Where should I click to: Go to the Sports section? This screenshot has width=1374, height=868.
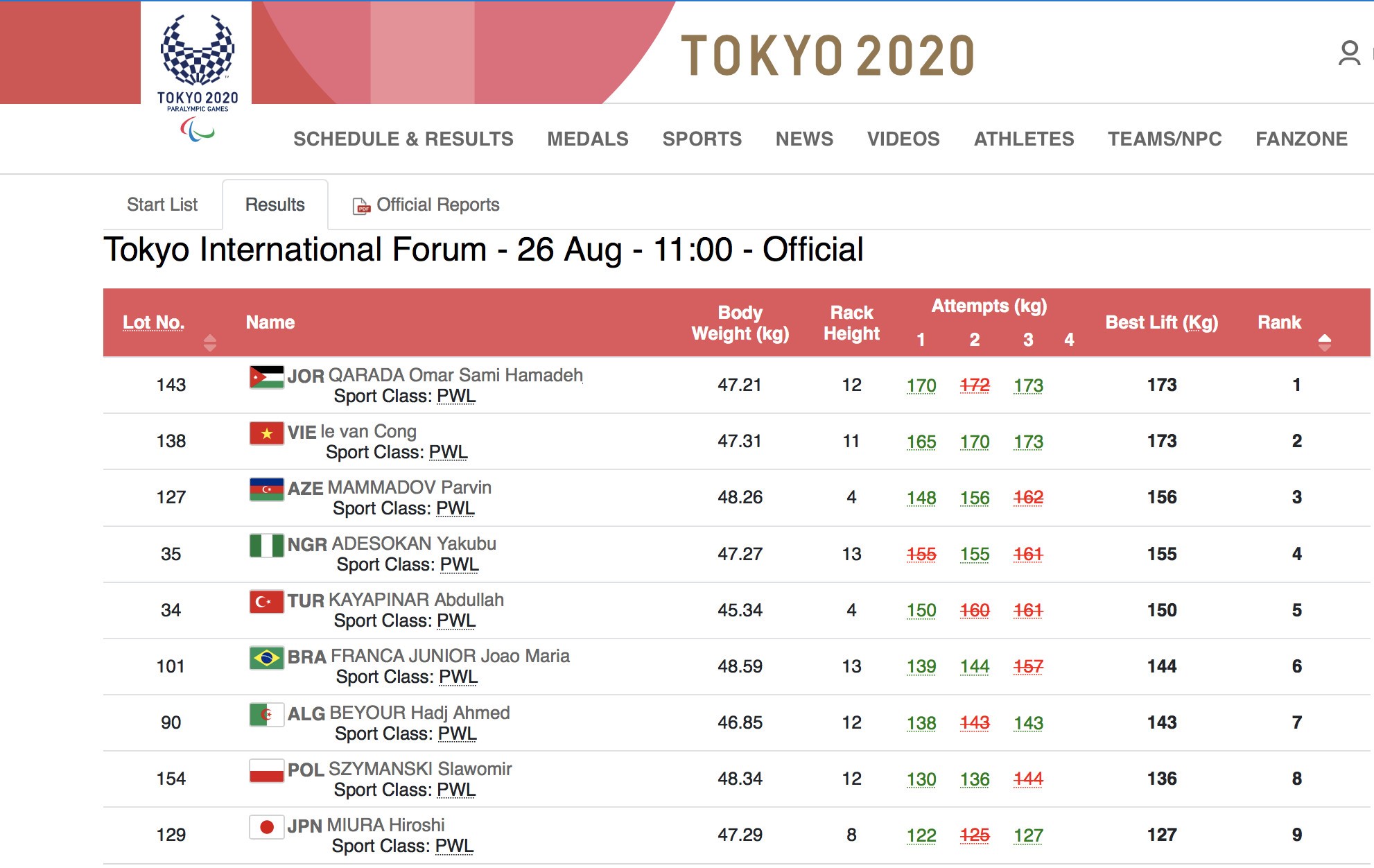(x=702, y=139)
